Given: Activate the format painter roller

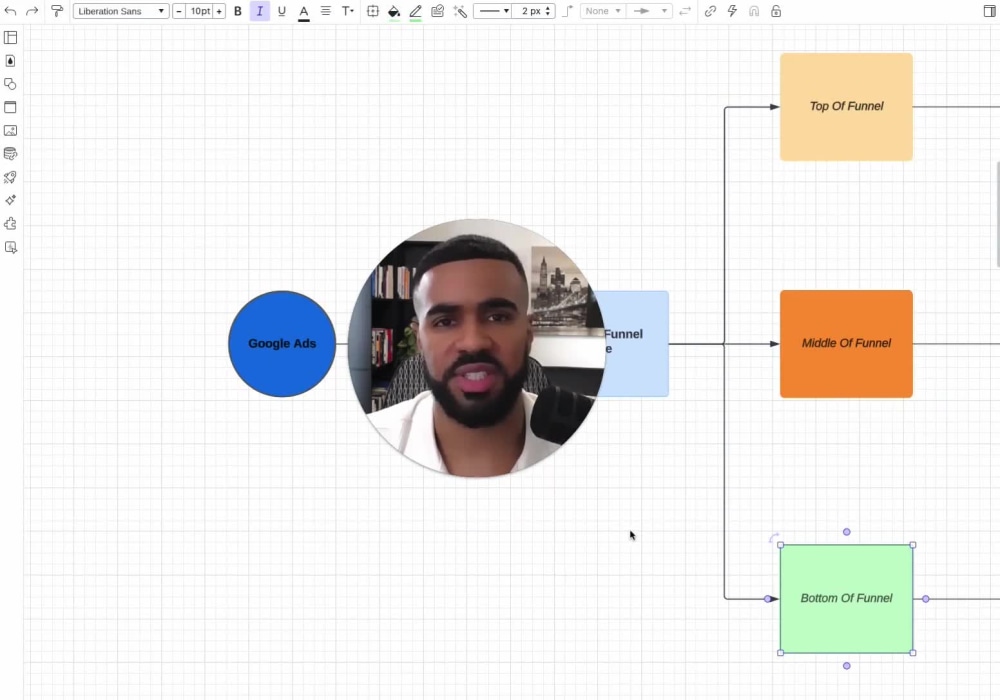Looking at the screenshot, I should coord(57,11).
